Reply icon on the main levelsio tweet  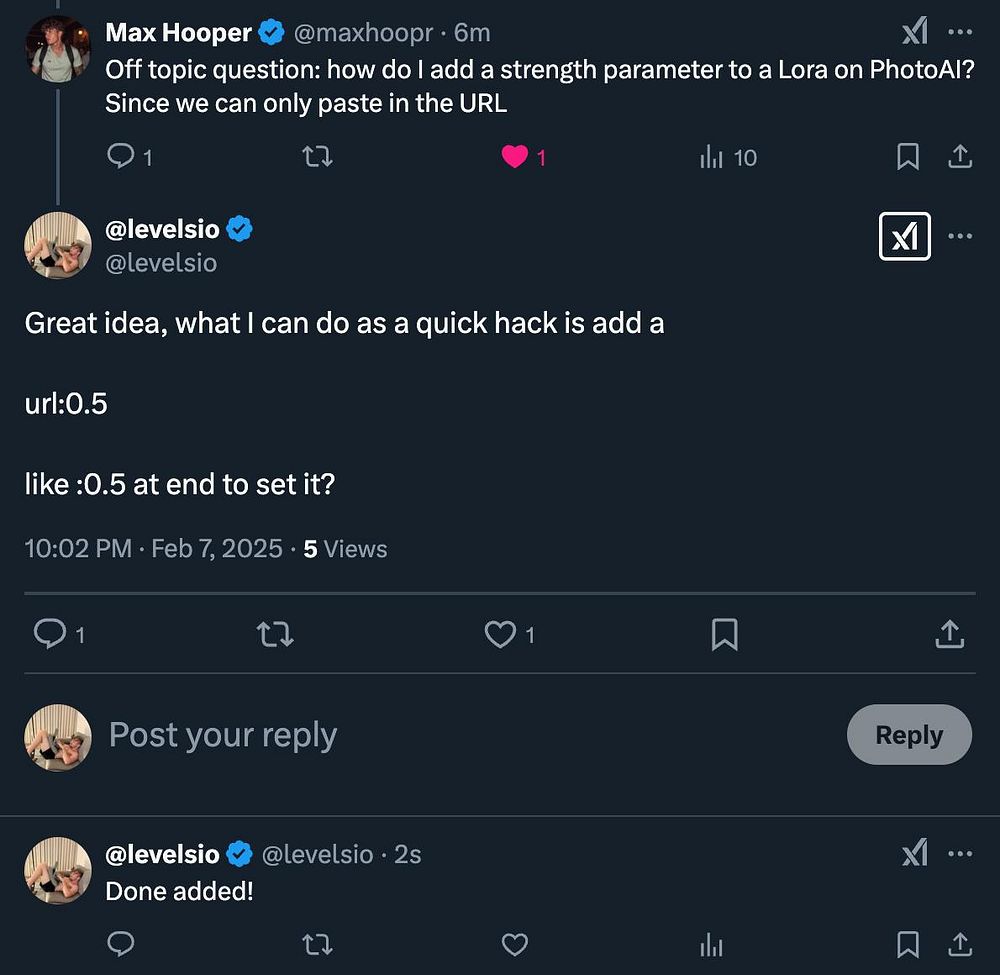pos(49,633)
